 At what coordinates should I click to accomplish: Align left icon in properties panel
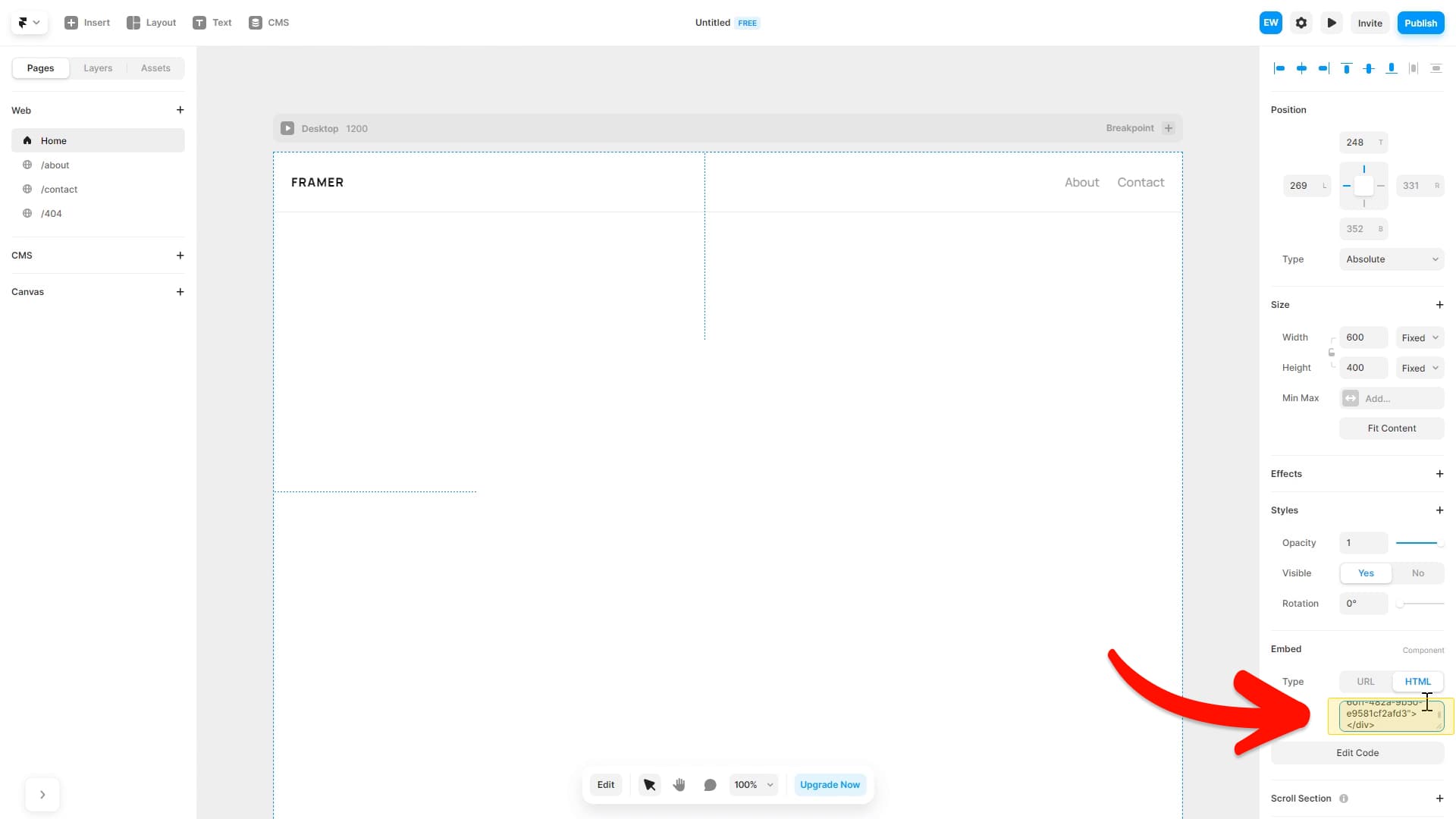(x=1279, y=68)
